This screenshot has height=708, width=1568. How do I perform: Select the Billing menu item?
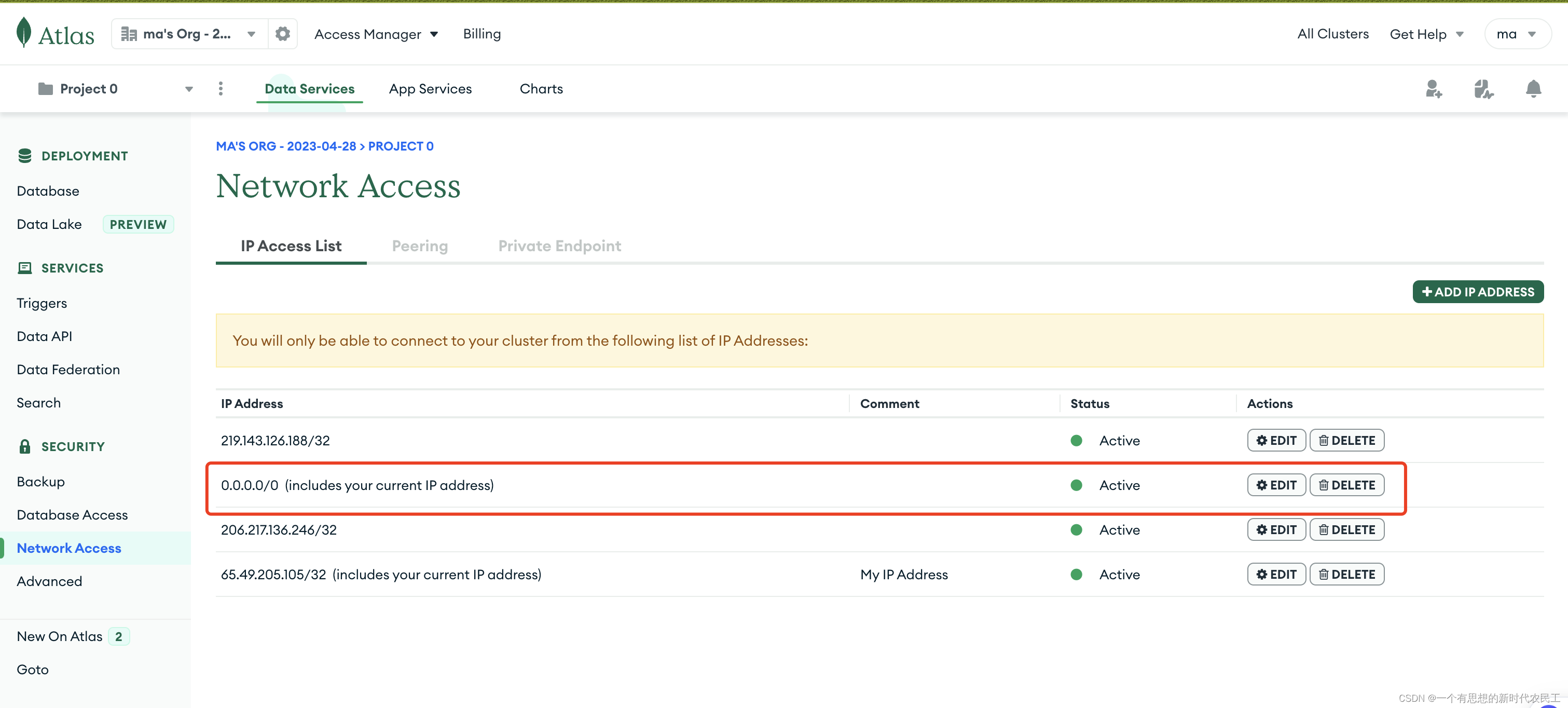point(482,34)
